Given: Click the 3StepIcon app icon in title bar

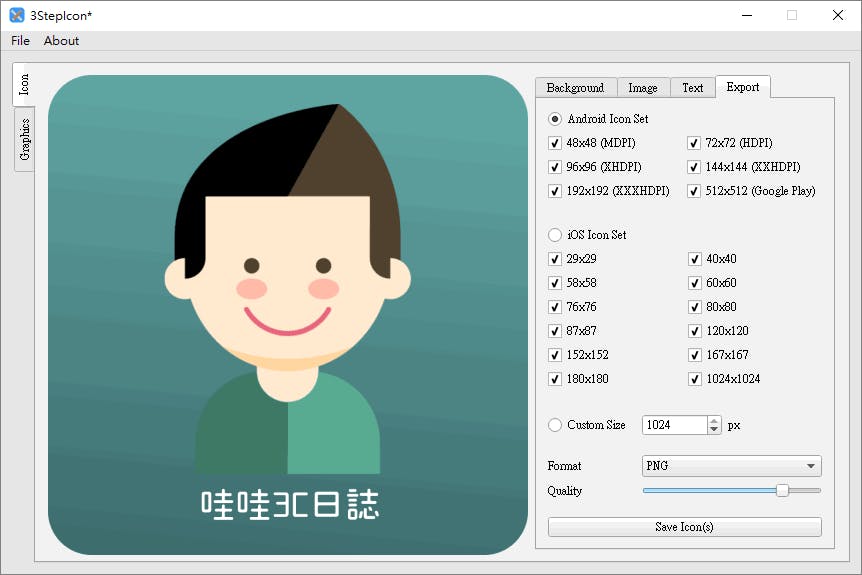Looking at the screenshot, I should coord(17,15).
